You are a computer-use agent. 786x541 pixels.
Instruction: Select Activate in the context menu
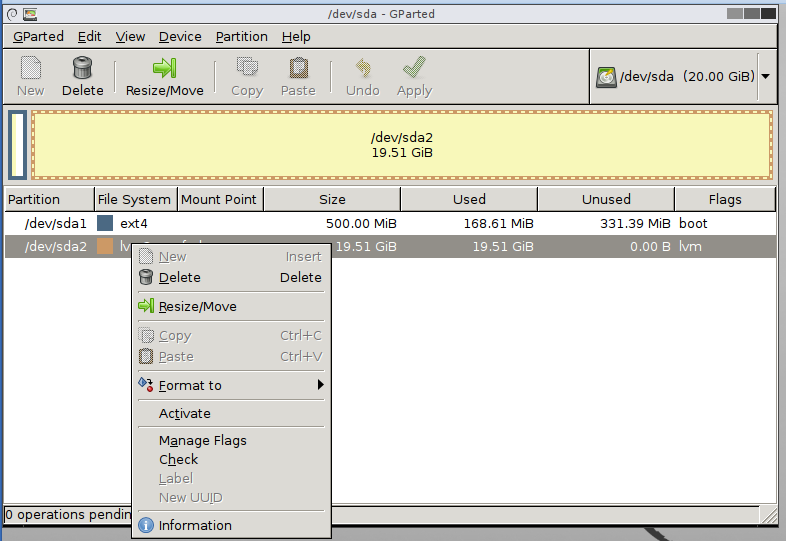[231, 414]
